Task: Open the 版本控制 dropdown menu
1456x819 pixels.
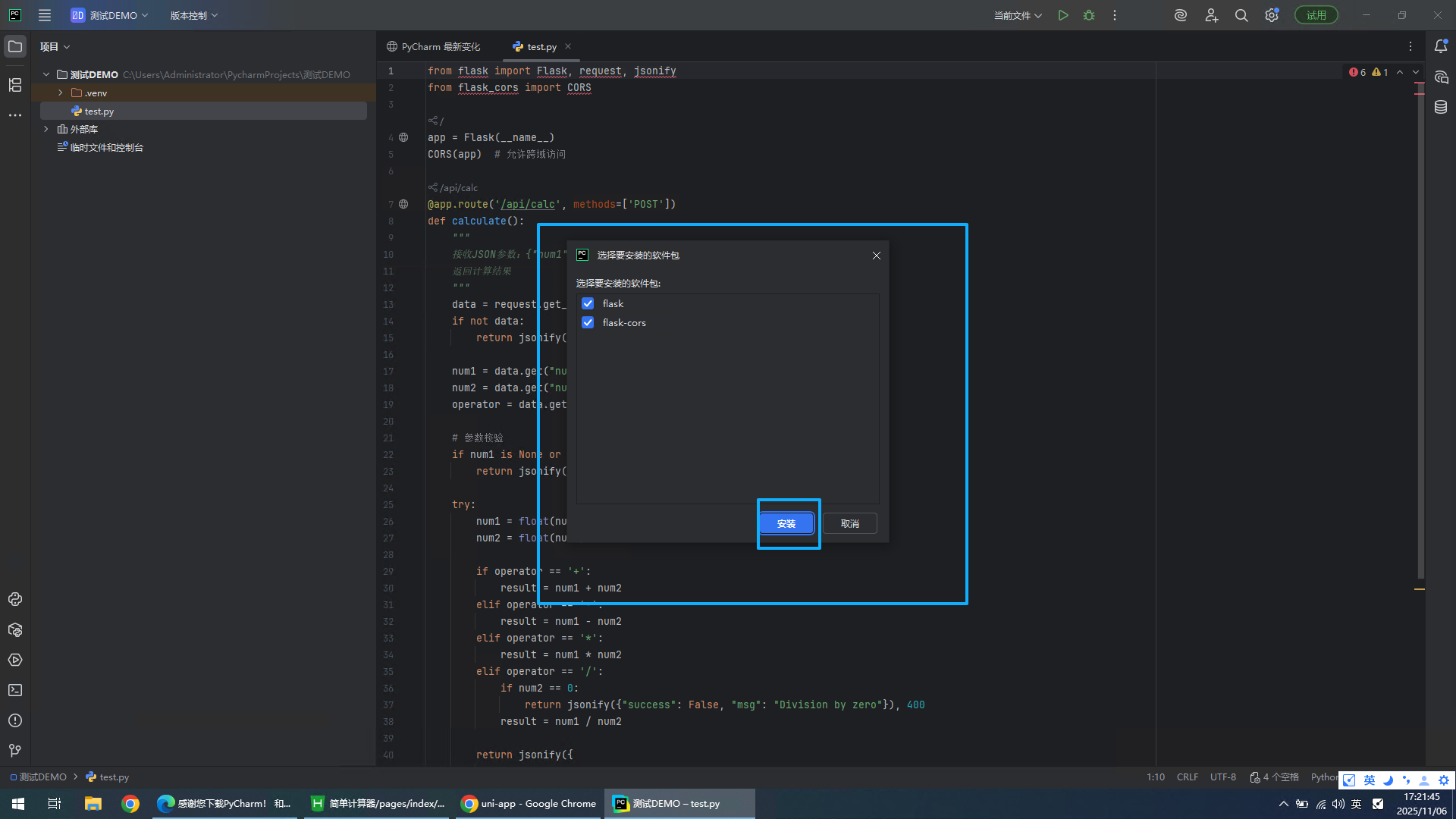Action: click(193, 15)
